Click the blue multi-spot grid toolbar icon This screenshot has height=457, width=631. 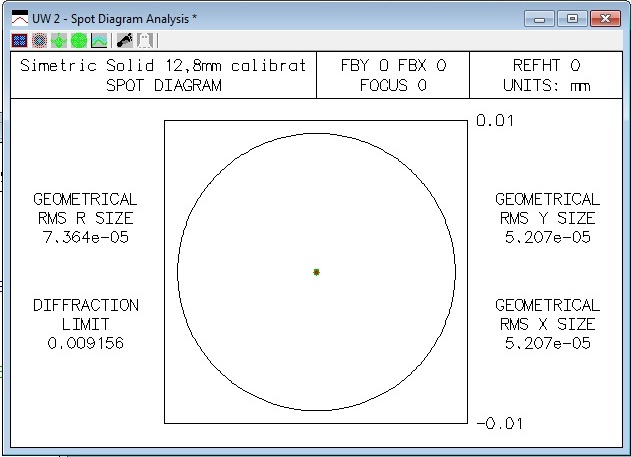(19, 40)
